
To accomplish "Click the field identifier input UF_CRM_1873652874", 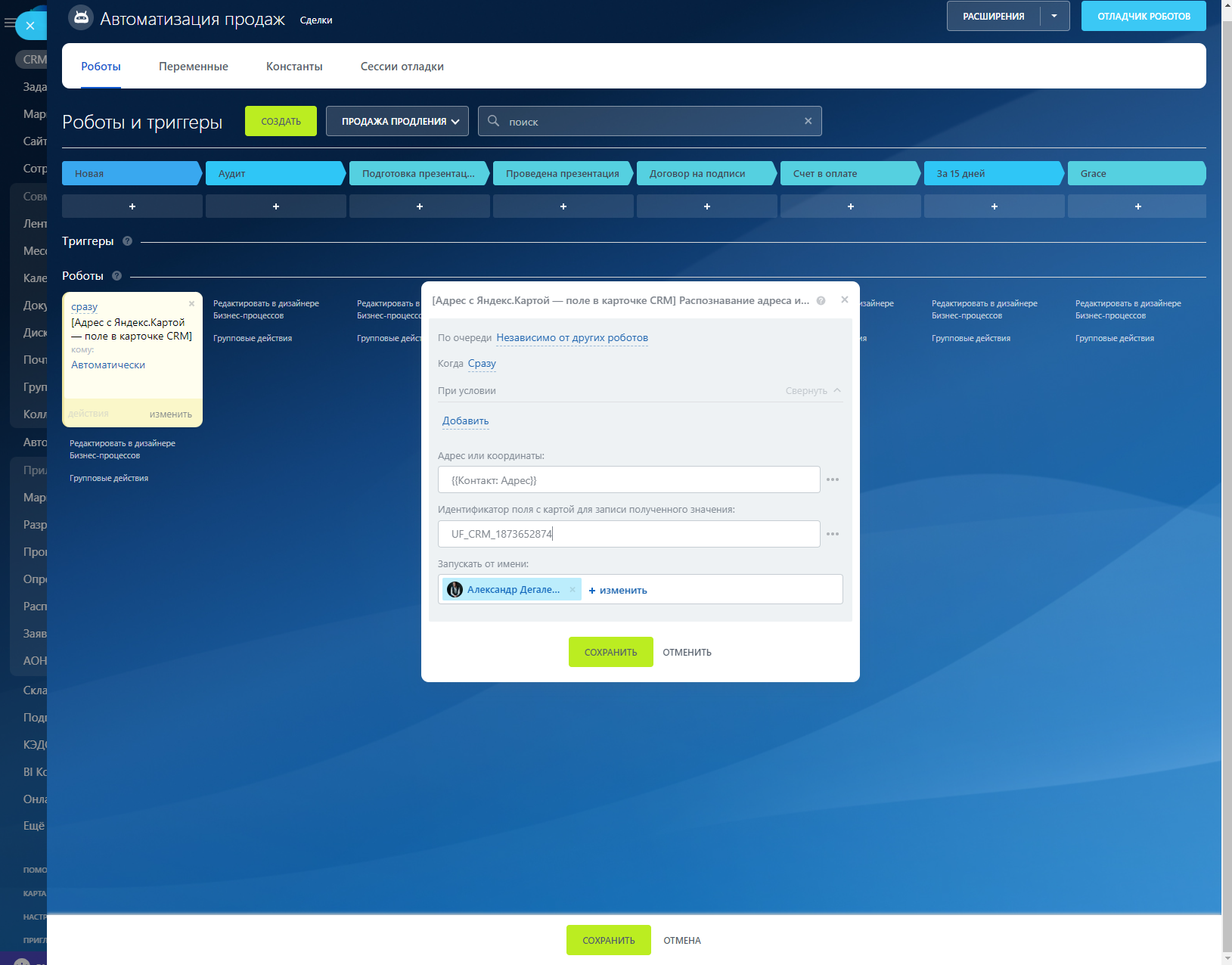I will coord(629,534).
